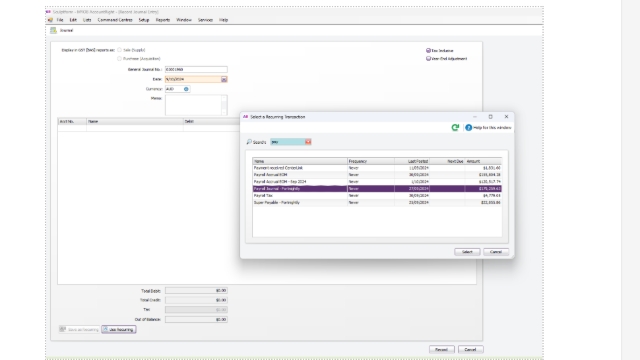Sort by the Name column header
Image resolution: width=640 pixels, height=360 pixels.
click(x=300, y=161)
